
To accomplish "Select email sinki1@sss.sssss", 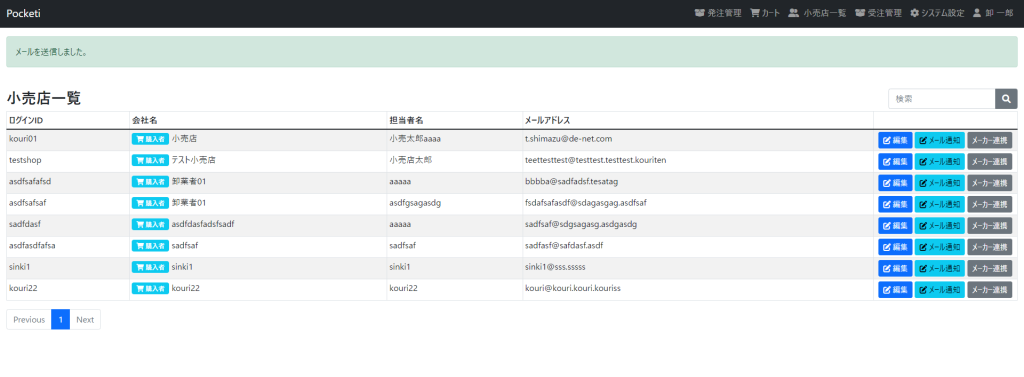I will [555, 267].
